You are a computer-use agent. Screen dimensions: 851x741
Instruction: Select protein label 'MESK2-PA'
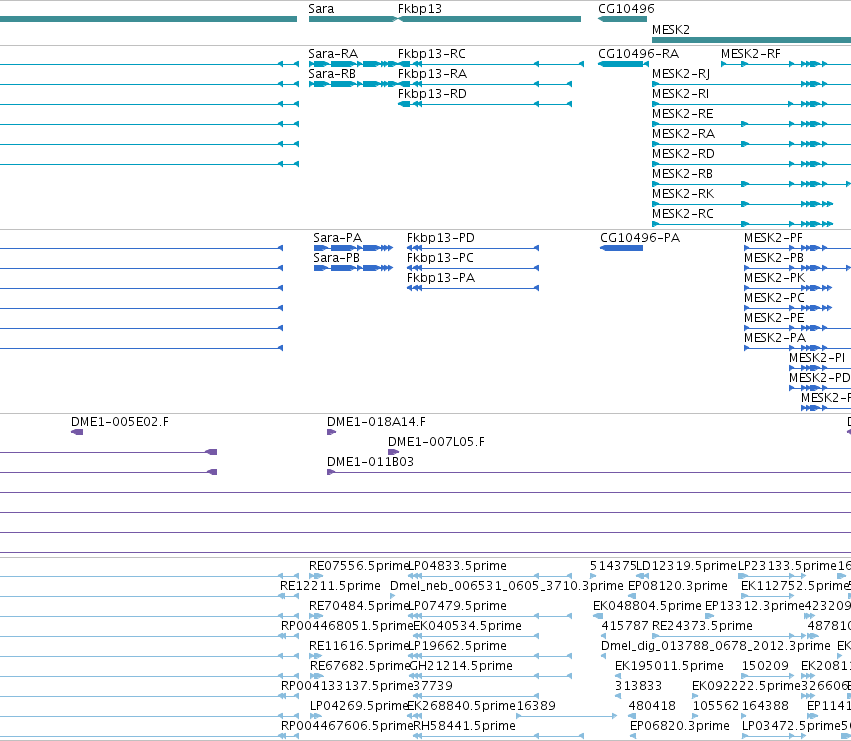(775, 339)
